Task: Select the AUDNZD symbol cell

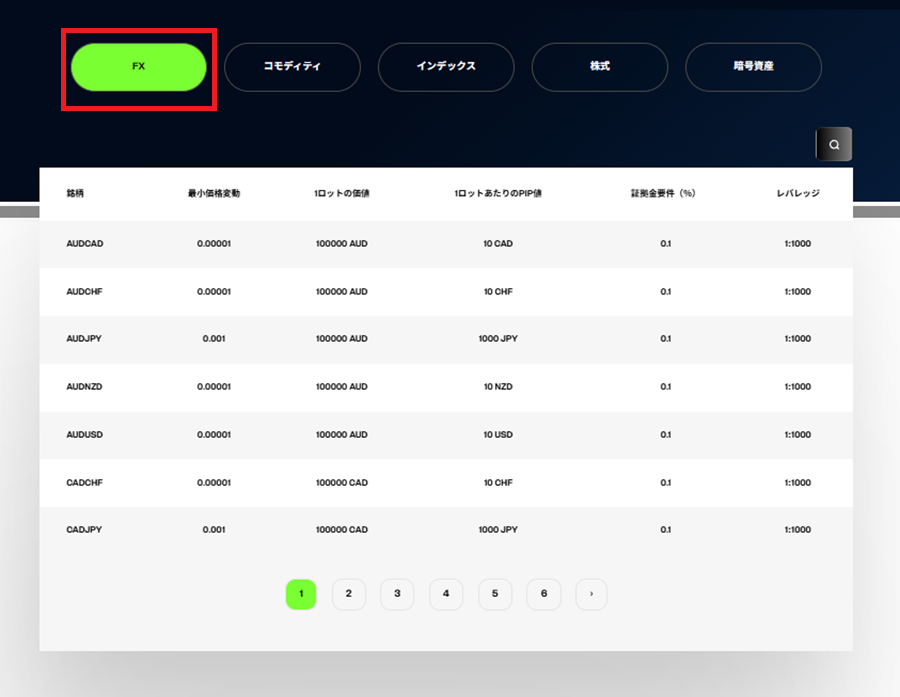Action: pyautogui.click(x=84, y=387)
